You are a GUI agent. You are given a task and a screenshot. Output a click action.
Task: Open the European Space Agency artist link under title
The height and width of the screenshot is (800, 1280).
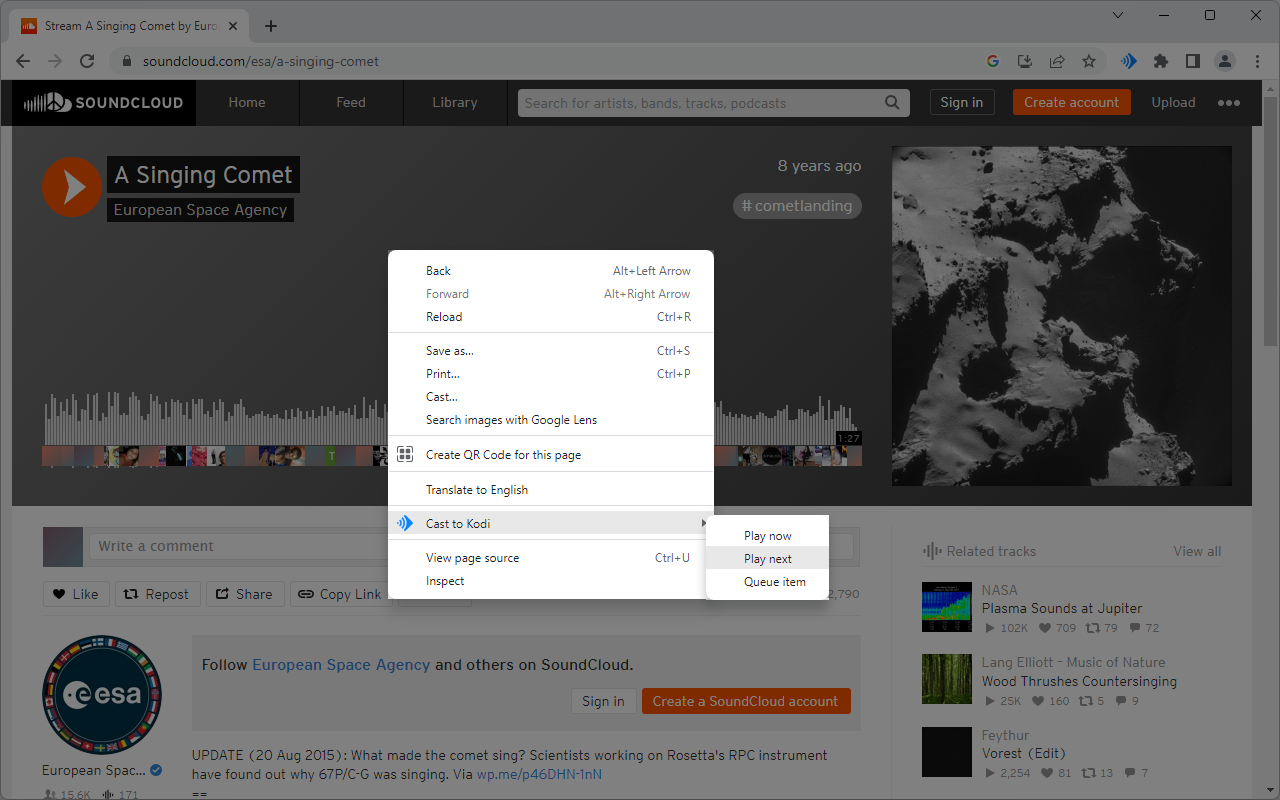tap(200, 210)
